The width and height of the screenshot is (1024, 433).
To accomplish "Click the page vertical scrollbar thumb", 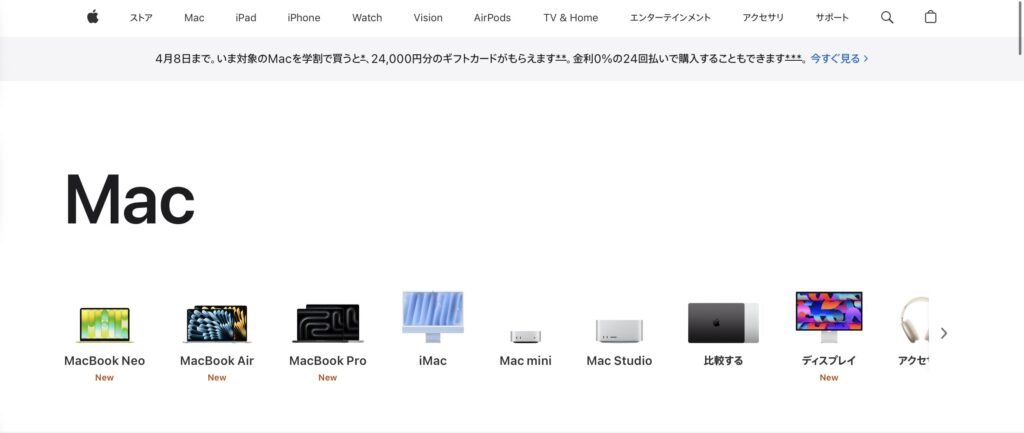I will point(1020,28).
